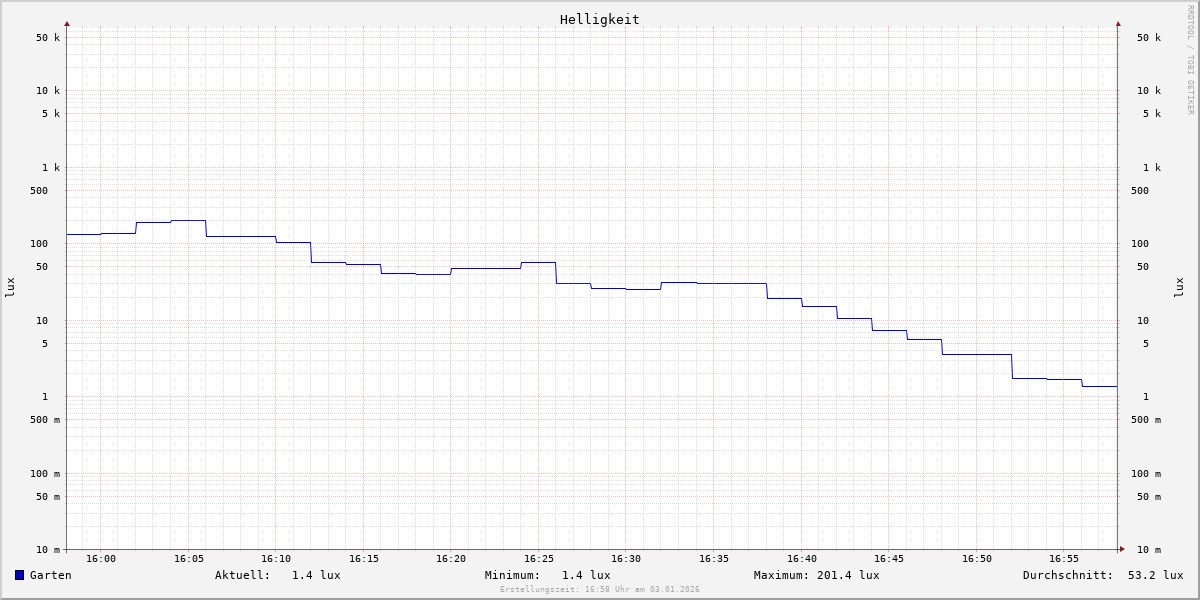Screen dimensions: 1200x600
Task: Select the right-axis "50 k" label
Action: (1149, 38)
